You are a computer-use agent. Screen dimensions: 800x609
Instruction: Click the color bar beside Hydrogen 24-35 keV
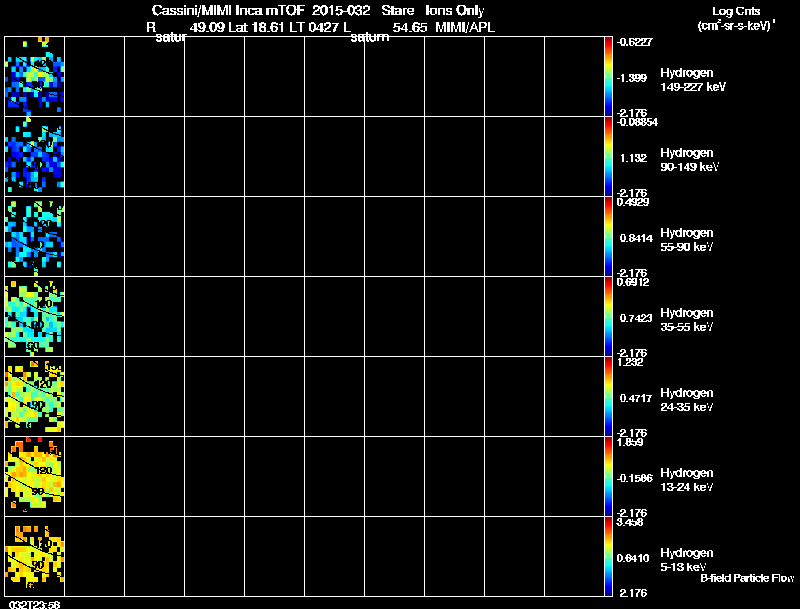[x=608, y=397]
